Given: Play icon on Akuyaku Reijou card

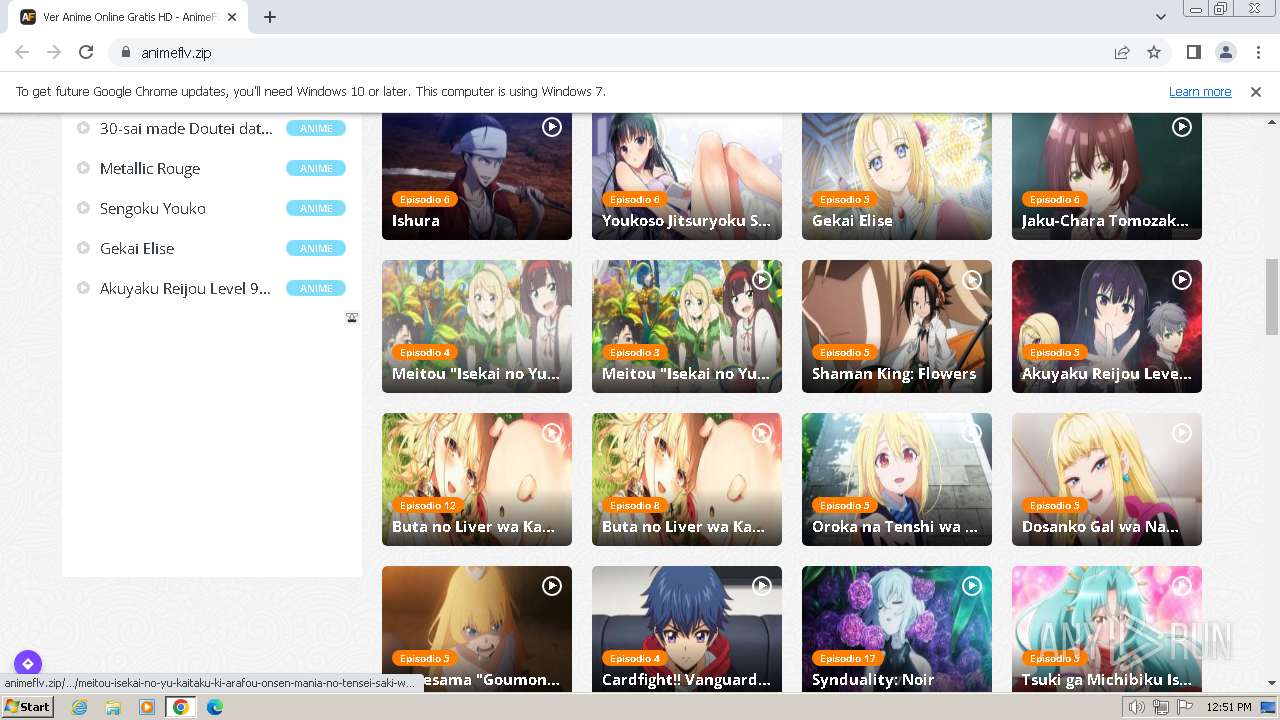Looking at the screenshot, I should [x=1182, y=280].
